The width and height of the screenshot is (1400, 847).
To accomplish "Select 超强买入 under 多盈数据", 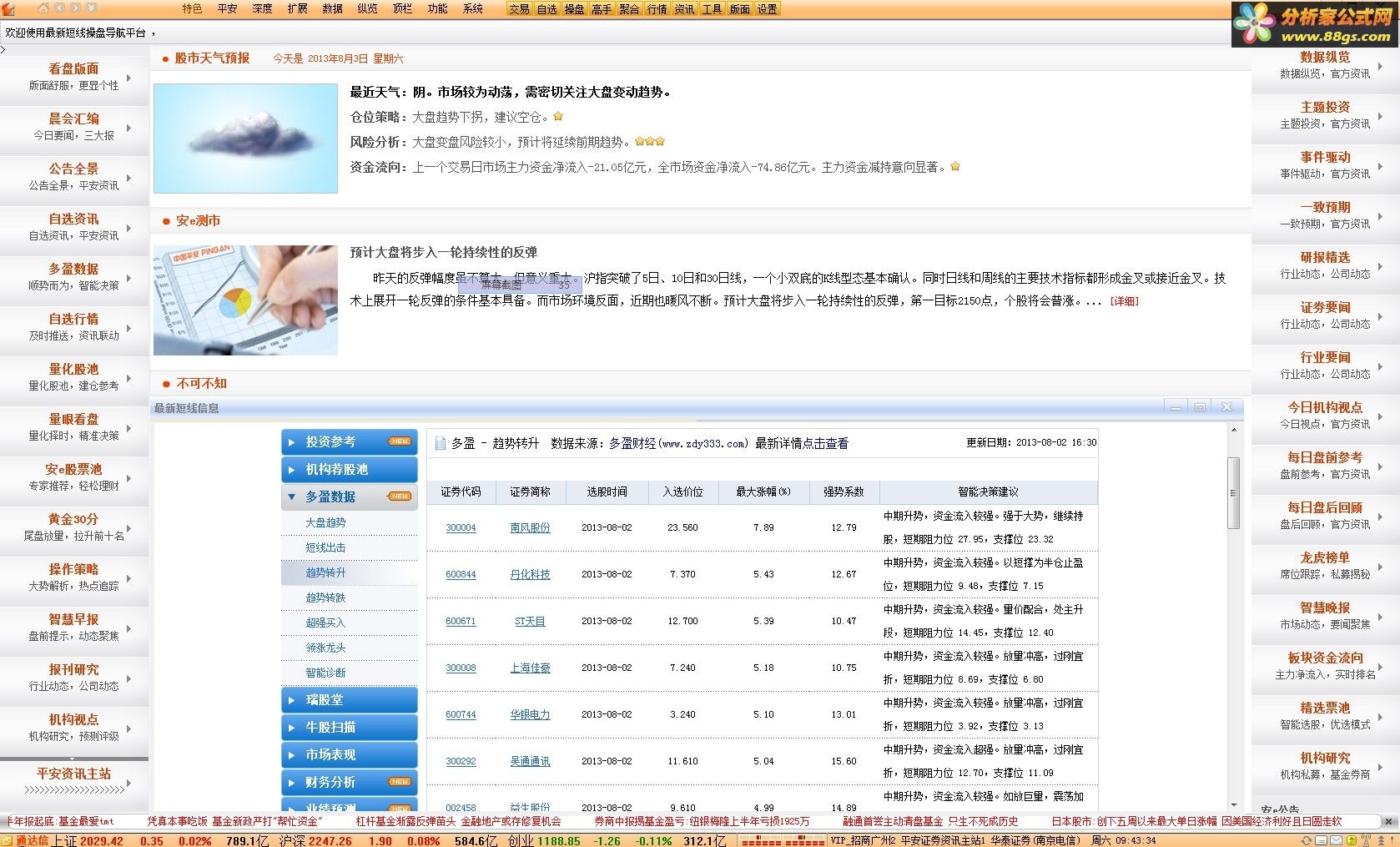I will click(325, 623).
